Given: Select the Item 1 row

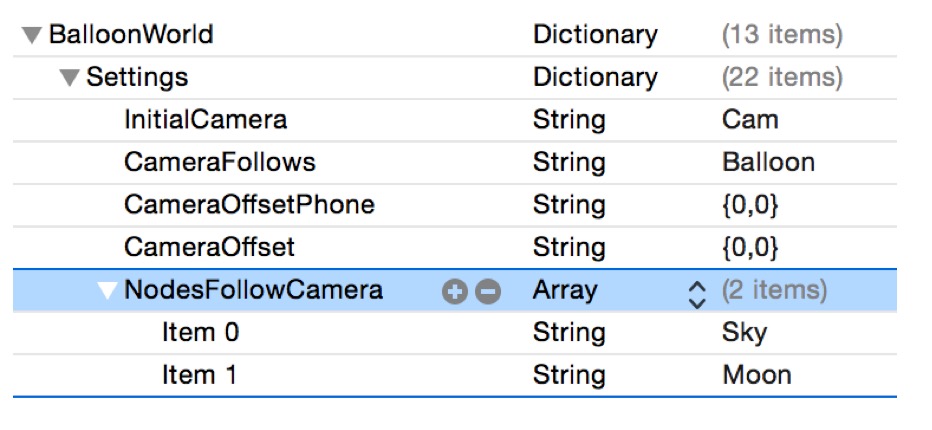Looking at the screenshot, I should click(200, 376).
